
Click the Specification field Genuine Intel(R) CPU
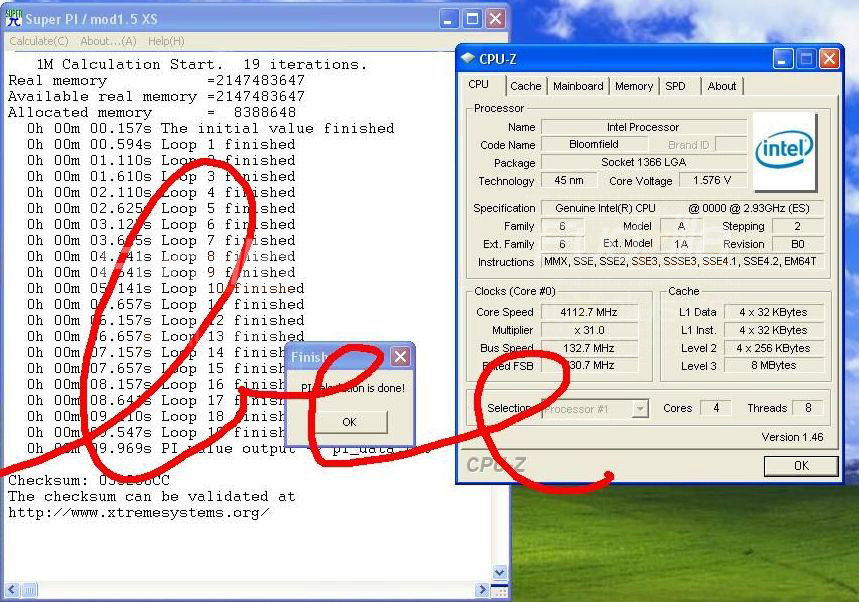(683, 208)
